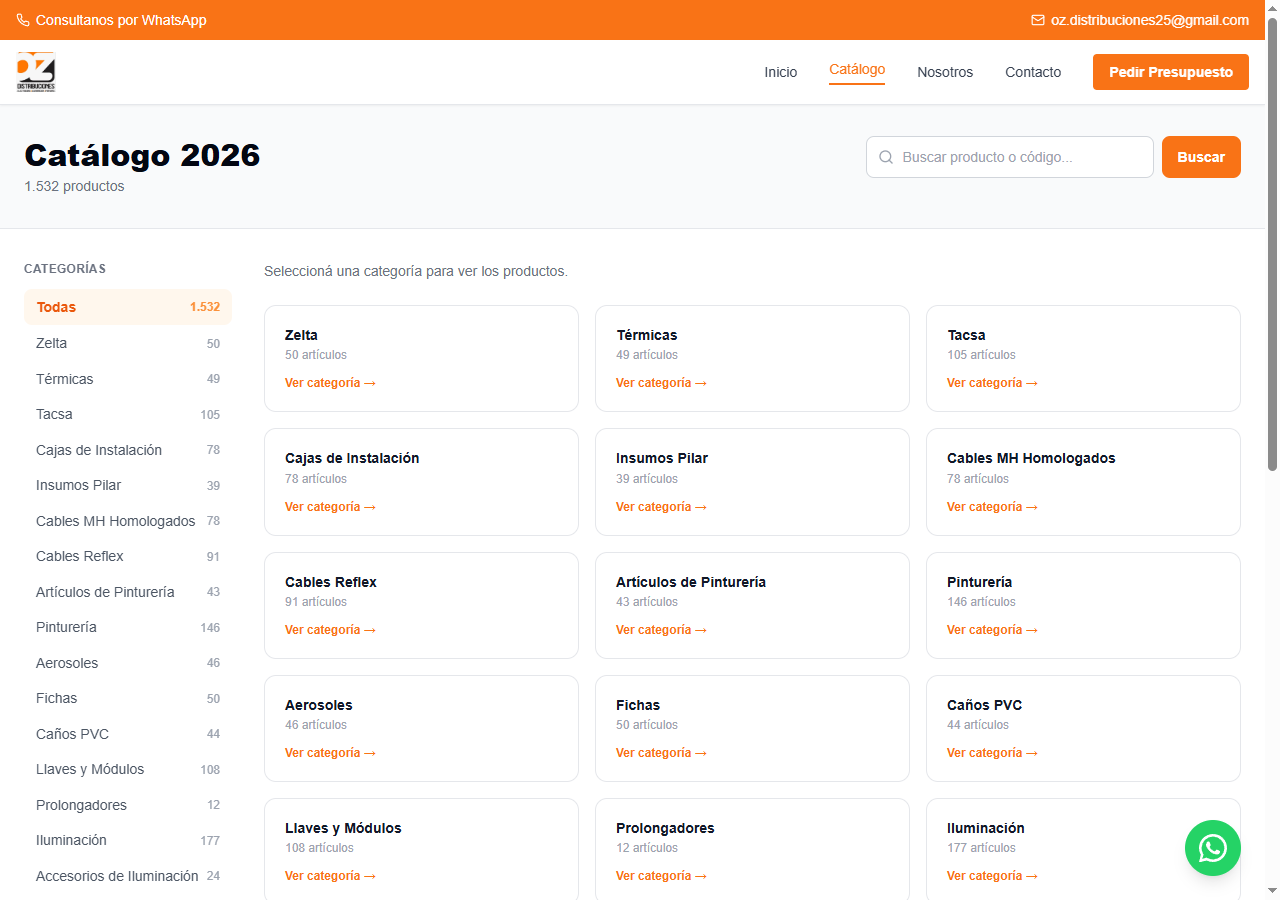Open Ver categoría for Cables Reflex card

point(330,630)
